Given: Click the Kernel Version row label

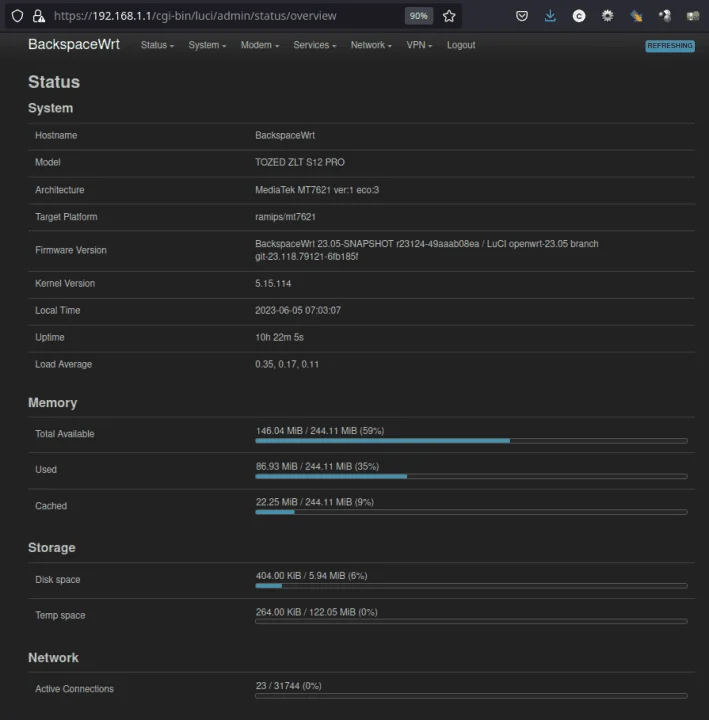Looking at the screenshot, I should coord(65,284).
